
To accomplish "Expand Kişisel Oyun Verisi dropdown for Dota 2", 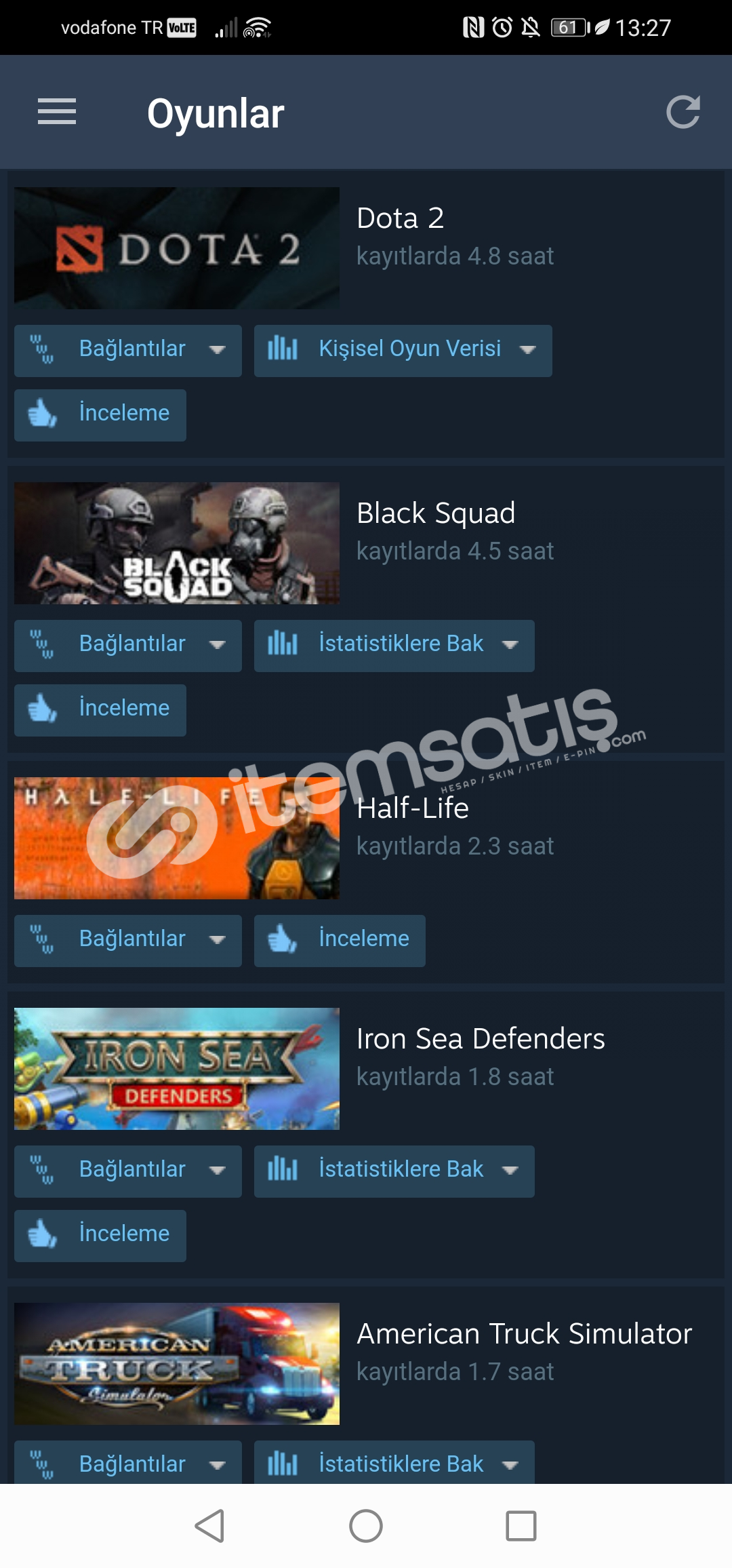I will (x=527, y=350).
